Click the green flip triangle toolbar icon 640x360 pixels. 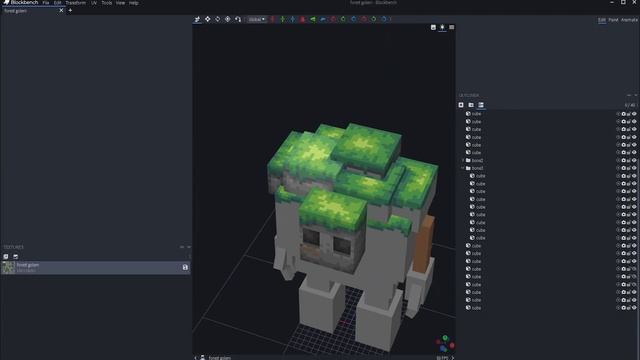(x=313, y=19)
